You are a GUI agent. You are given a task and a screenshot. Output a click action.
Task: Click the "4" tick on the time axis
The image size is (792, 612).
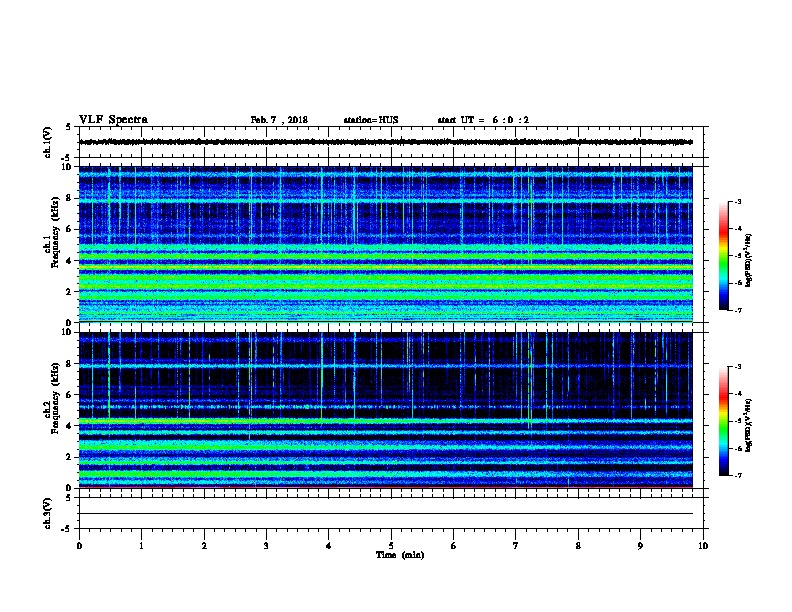click(x=329, y=546)
